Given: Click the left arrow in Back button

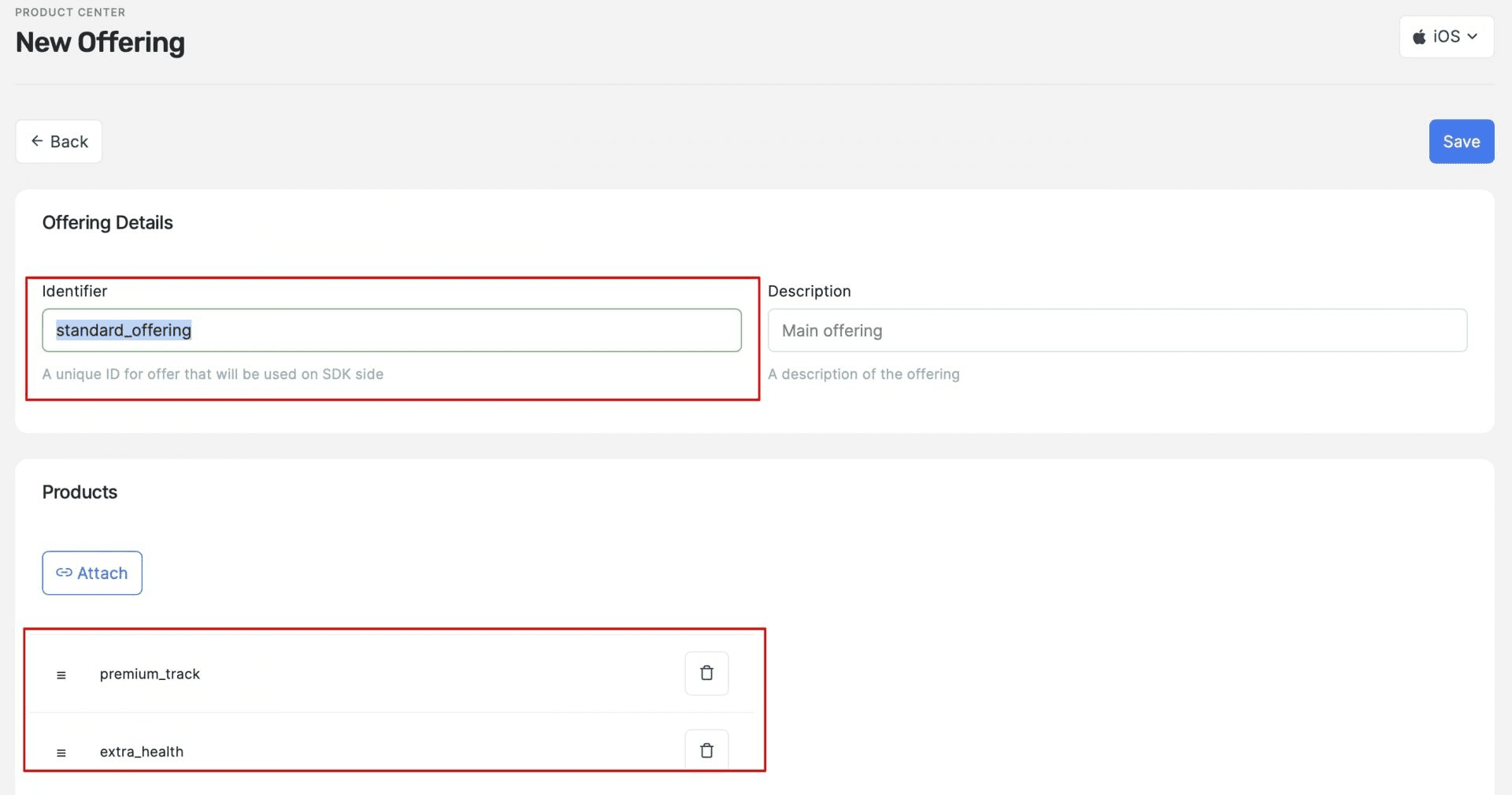Looking at the screenshot, I should [37, 140].
